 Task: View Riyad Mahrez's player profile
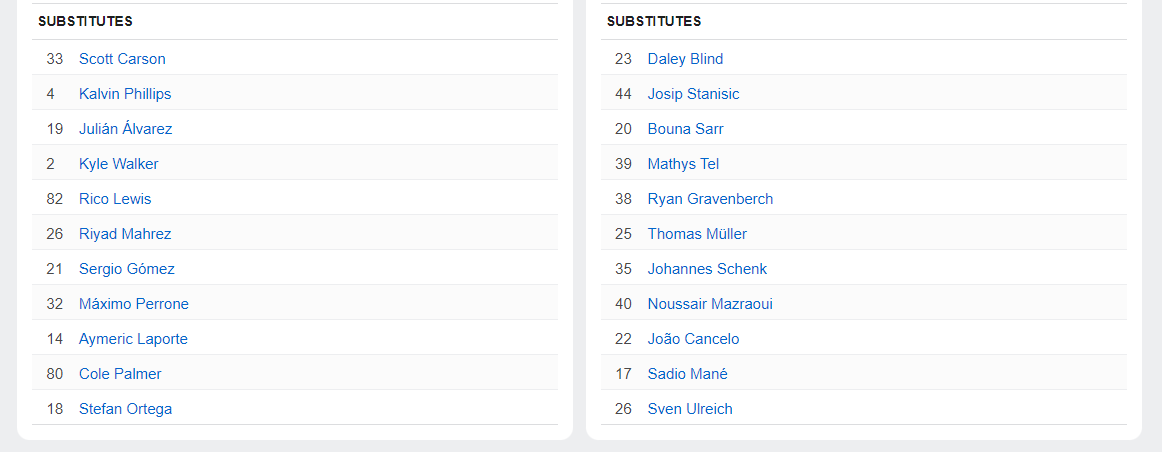[x=125, y=234]
